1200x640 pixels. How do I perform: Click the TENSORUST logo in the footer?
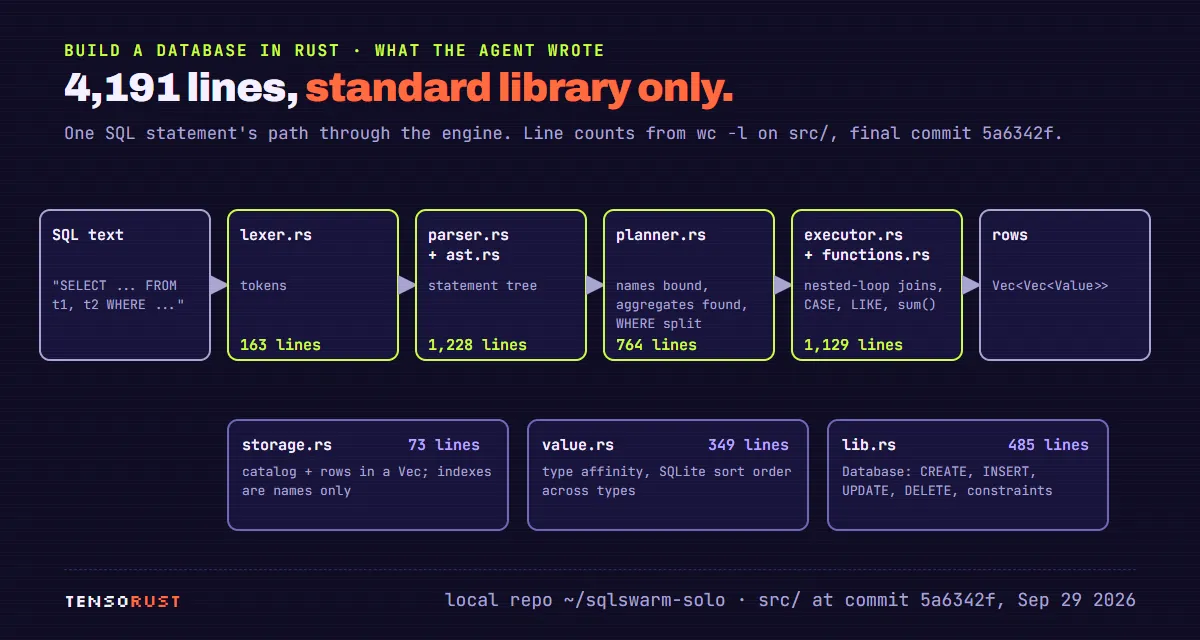[x=122, y=601]
